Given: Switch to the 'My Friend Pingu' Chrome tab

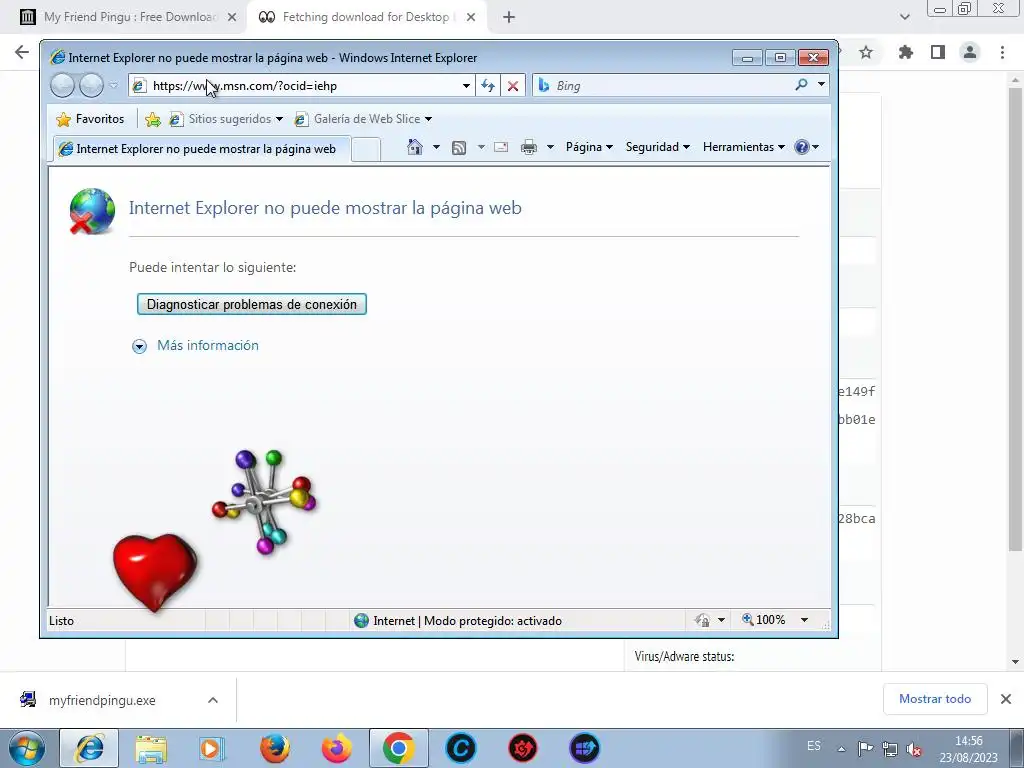Looking at the screenshot, I should tap(128, 17).
